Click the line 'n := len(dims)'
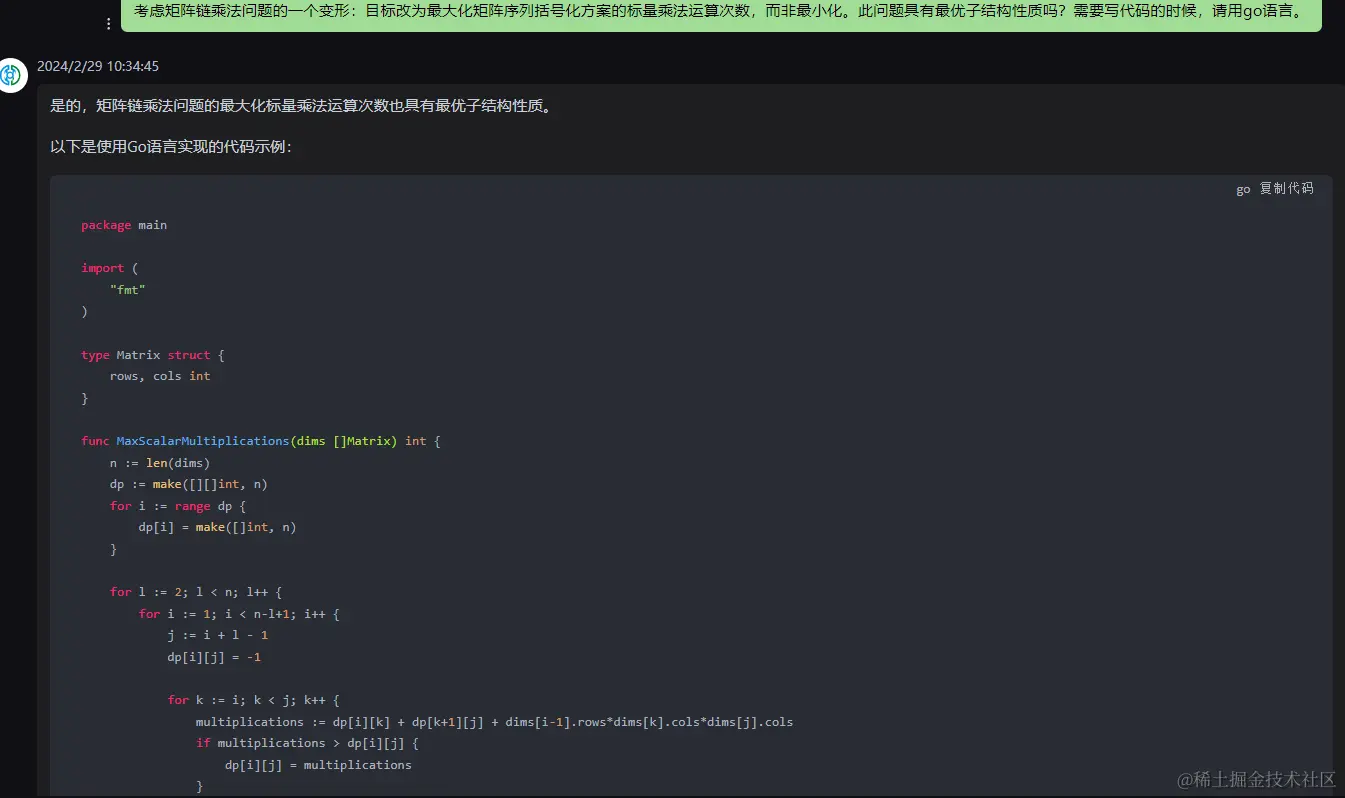Screen dimensions: 1345x798 [x=160, y=463]
